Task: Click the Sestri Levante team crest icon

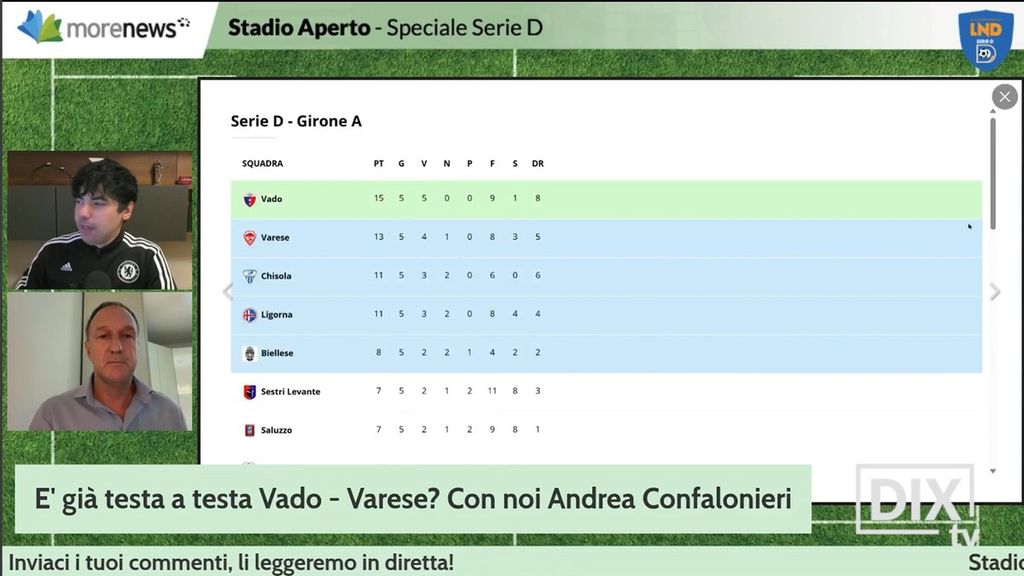Action: point(250,392)
